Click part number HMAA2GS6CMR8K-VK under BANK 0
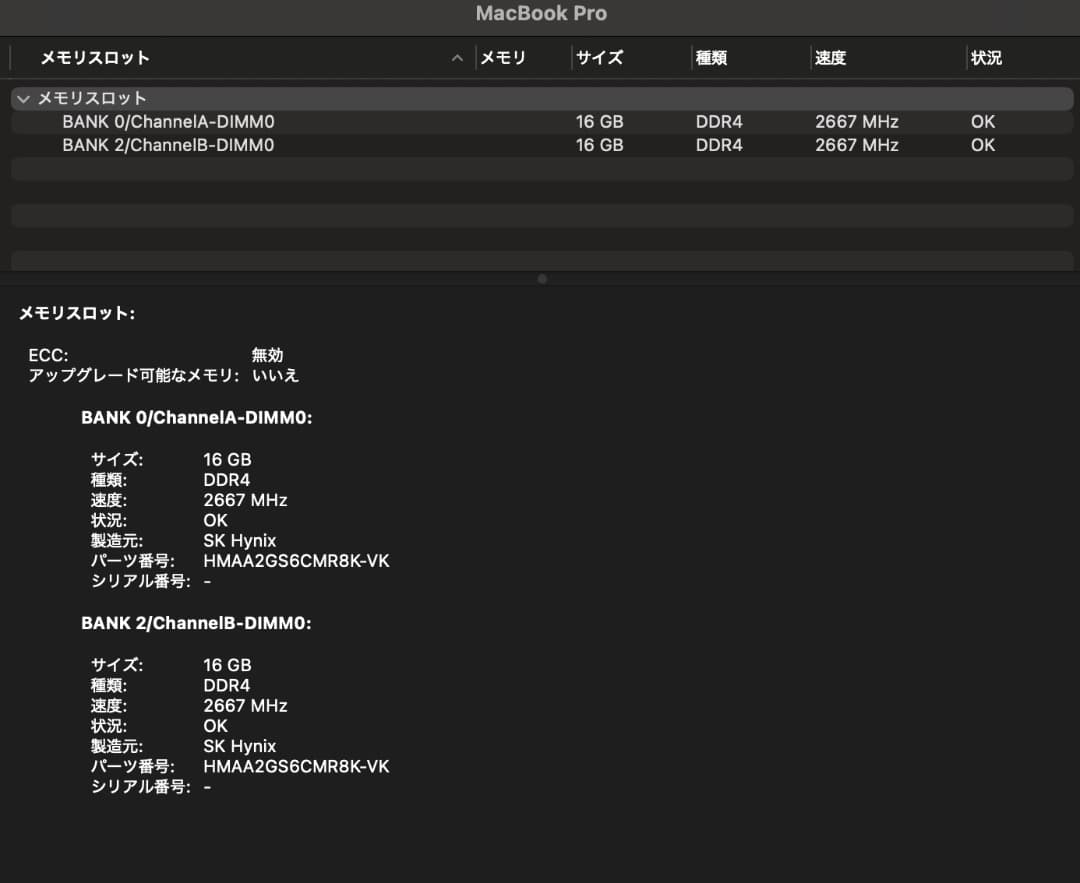The height and width of the screenshot is (883, 1080). [296, 561]
